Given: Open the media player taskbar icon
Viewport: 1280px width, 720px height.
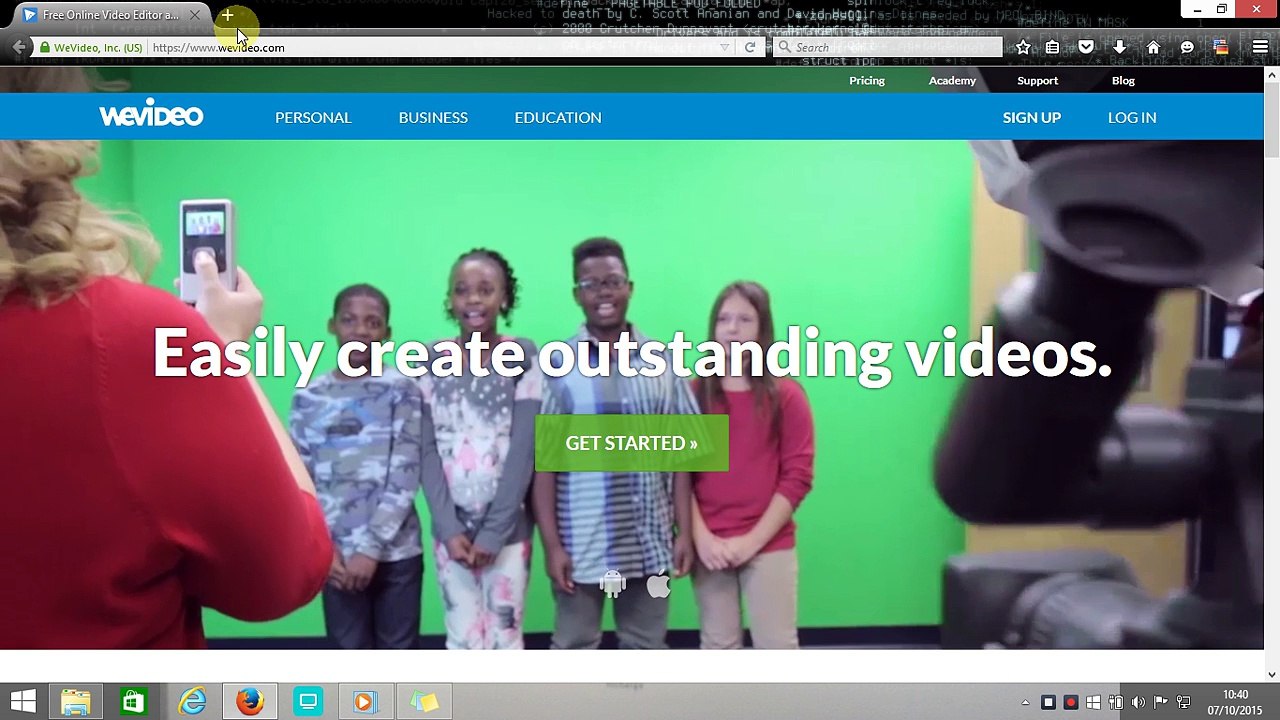Looking at the screenshot, I should [365, 702].
